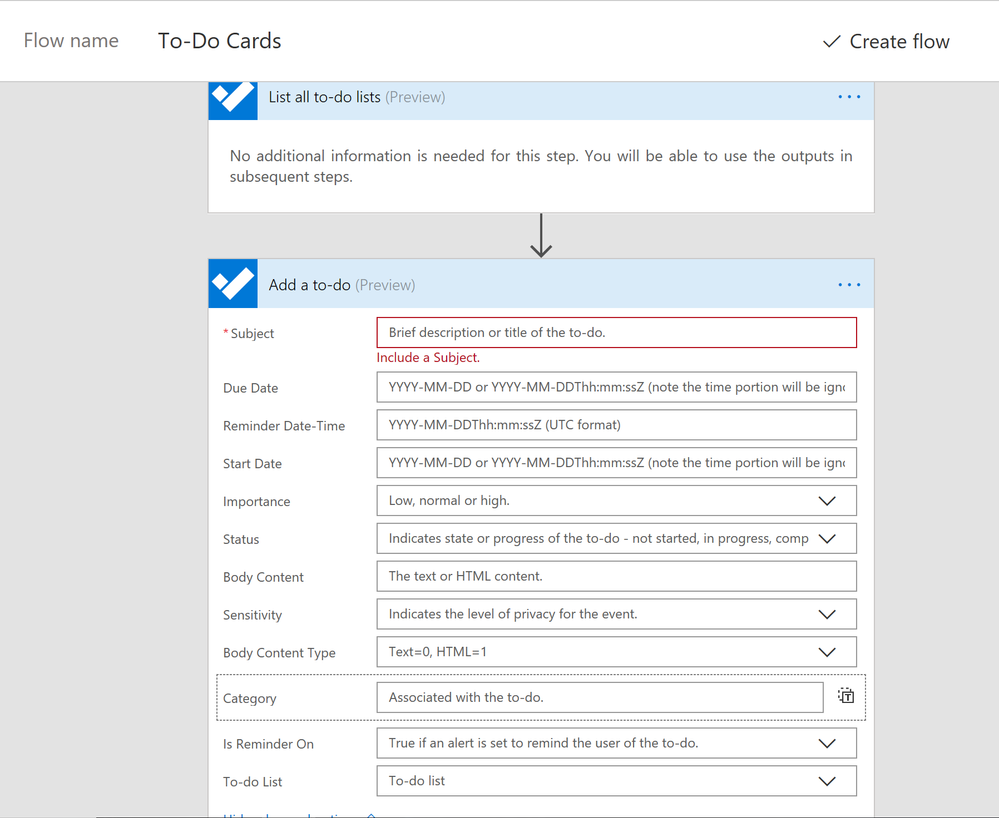
Task: Edit the To-Do Cards flow name
Action: pyautogui.click(x=220, y=41)
